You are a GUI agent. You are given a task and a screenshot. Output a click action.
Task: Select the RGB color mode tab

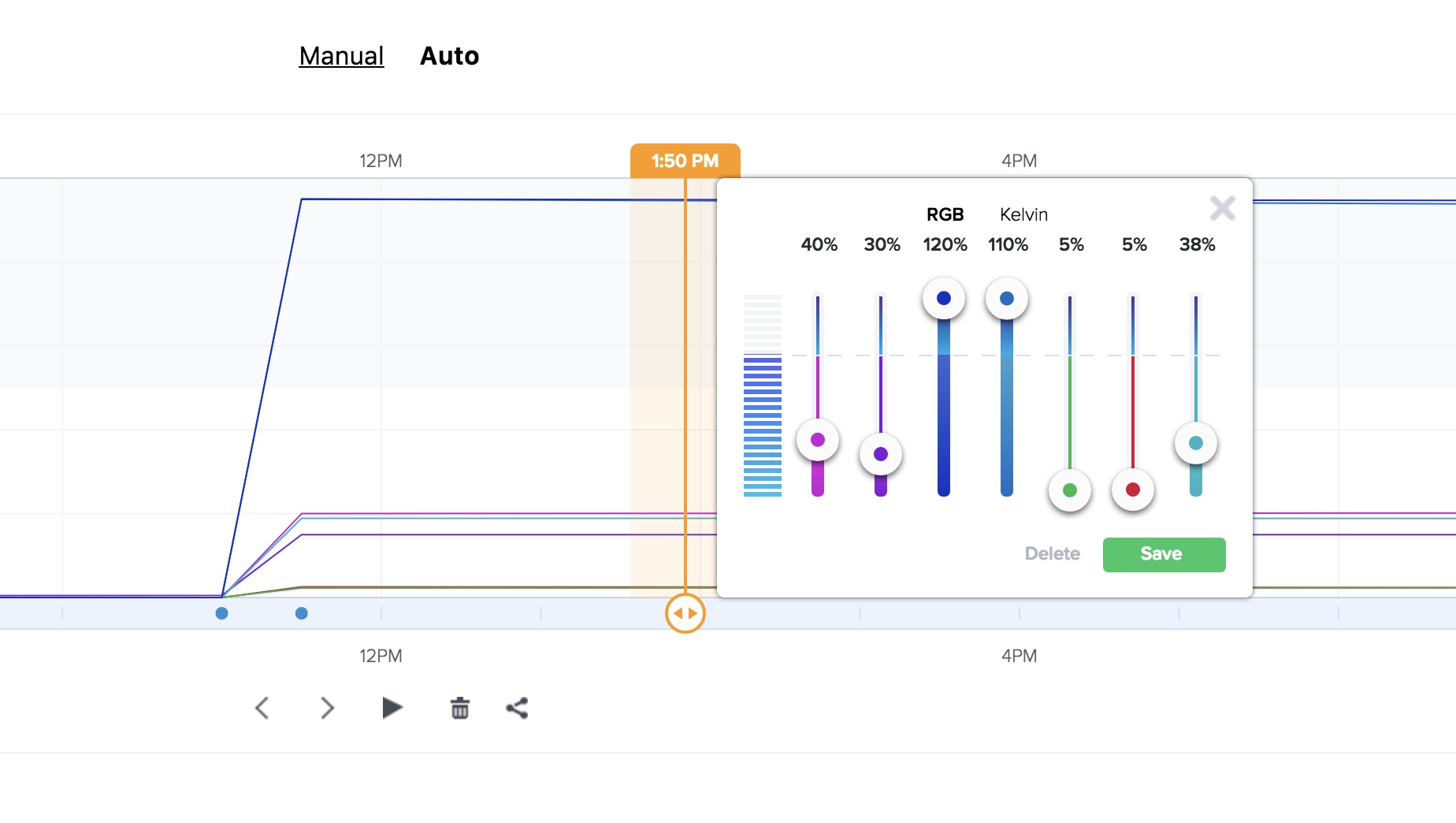coord(945,214)
